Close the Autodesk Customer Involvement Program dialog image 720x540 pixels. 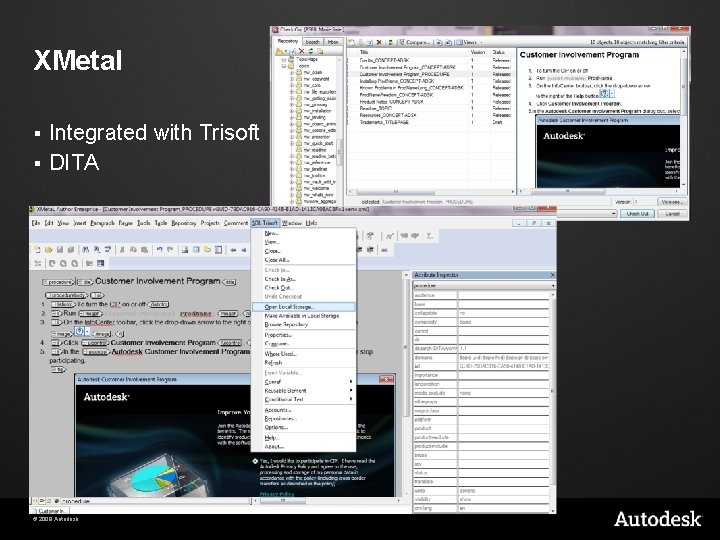pyautogui.click(x=386, y=379)
